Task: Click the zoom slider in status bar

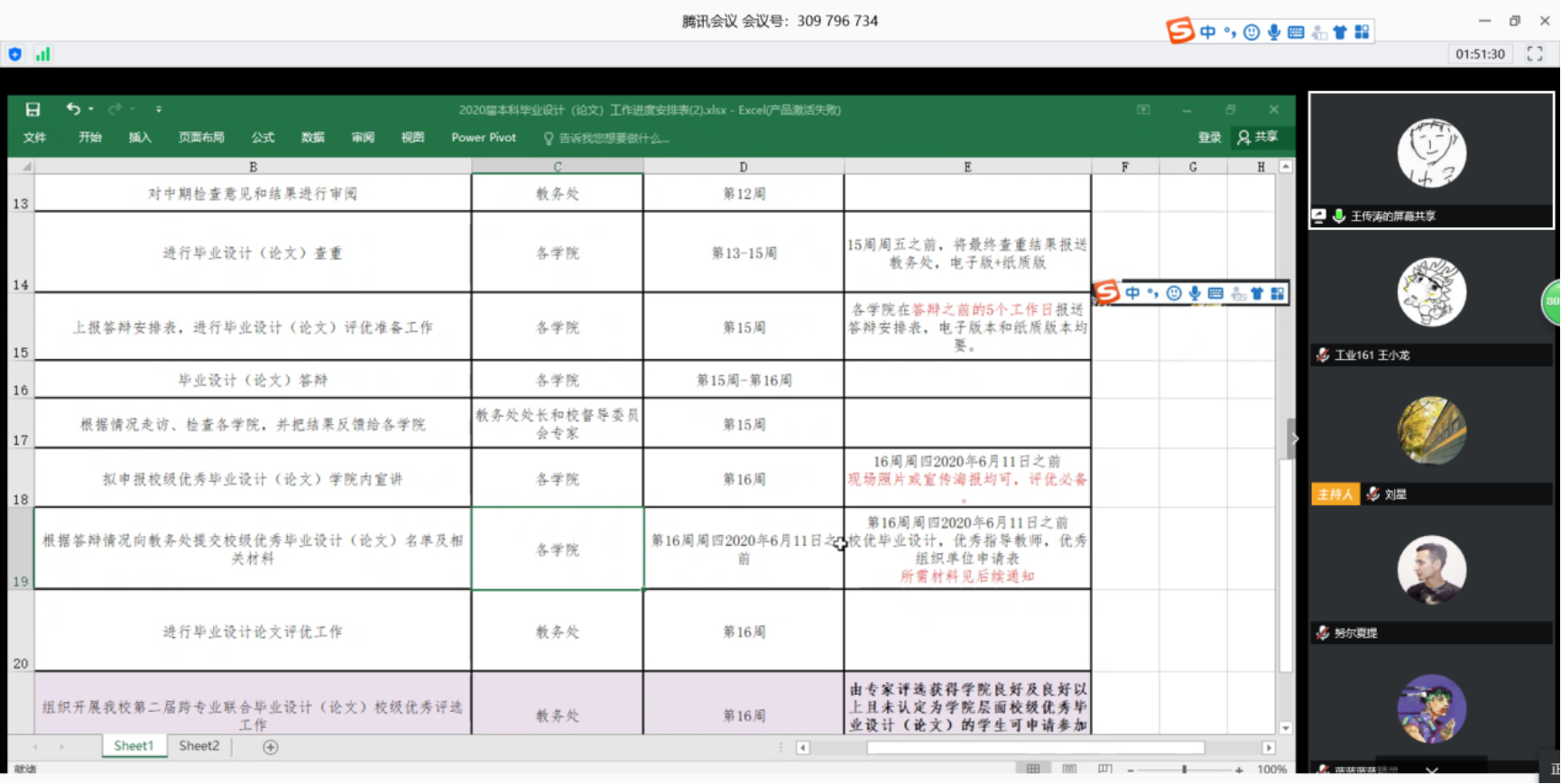Action: click(x=1184, y=770)
